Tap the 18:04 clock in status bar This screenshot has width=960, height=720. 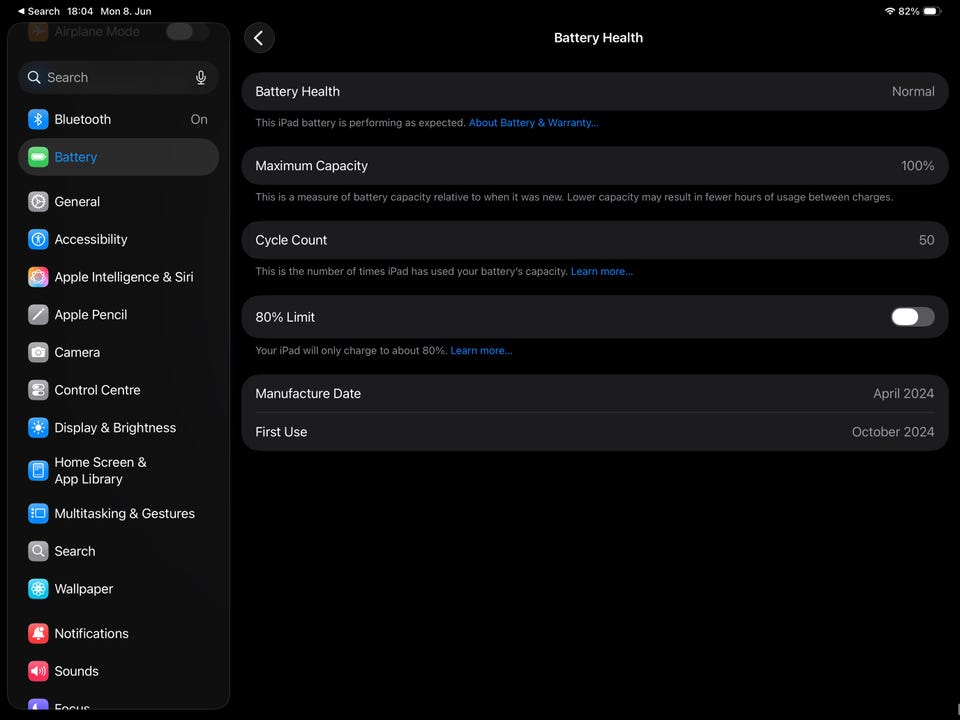pyautogui.click(x=80, y=11)
